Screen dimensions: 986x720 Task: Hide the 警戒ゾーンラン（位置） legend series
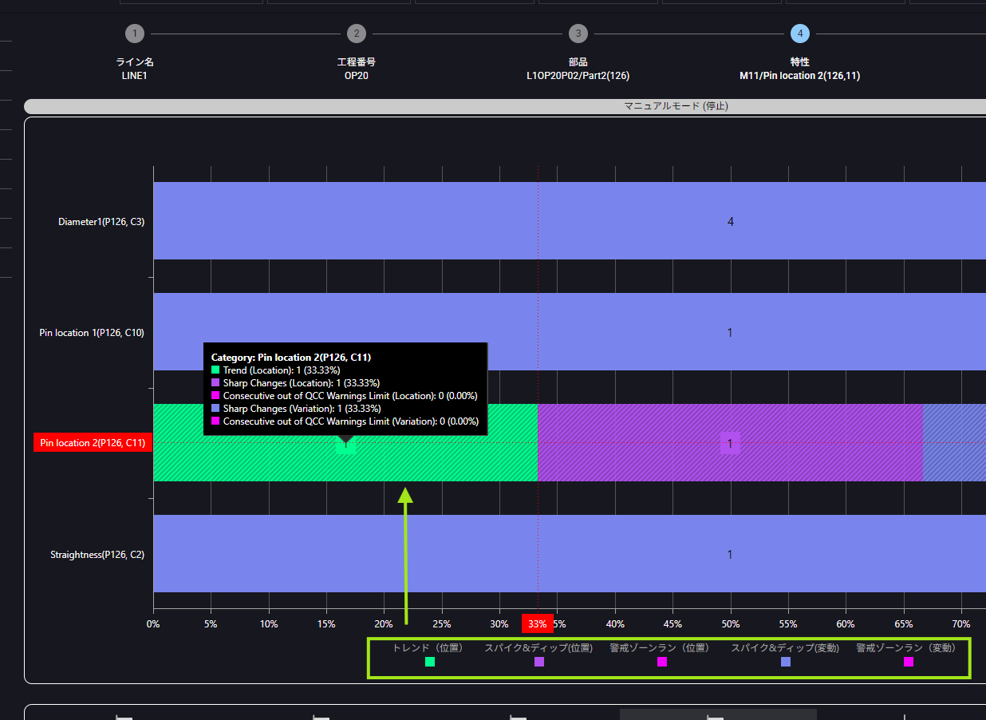[661, 662]
